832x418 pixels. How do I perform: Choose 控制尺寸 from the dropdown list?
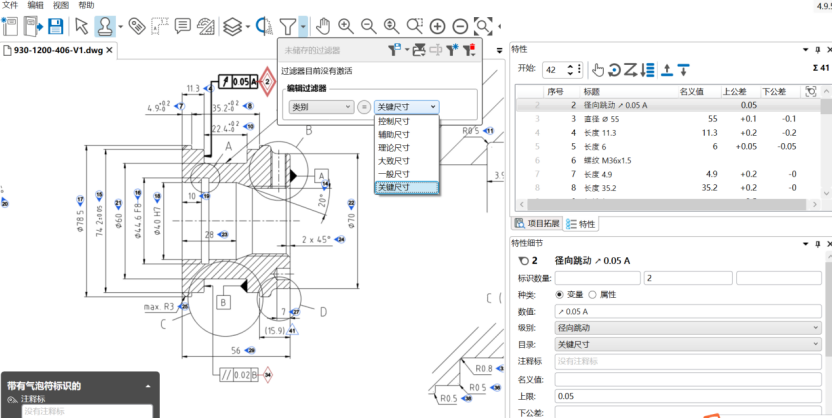click(x=392, y=121)
